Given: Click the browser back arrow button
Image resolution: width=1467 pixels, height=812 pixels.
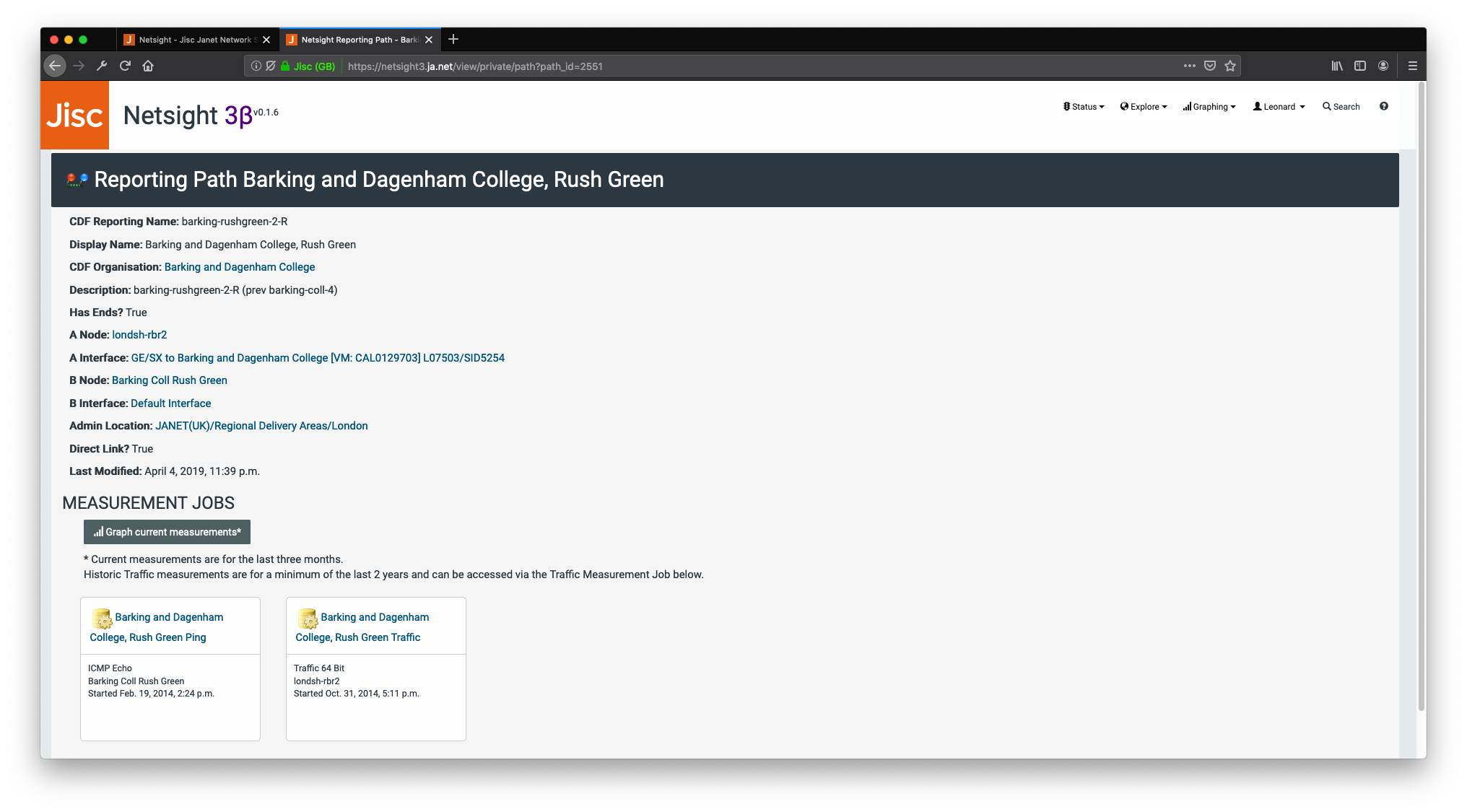Looking at the screenshot, I should coord(55,66).
